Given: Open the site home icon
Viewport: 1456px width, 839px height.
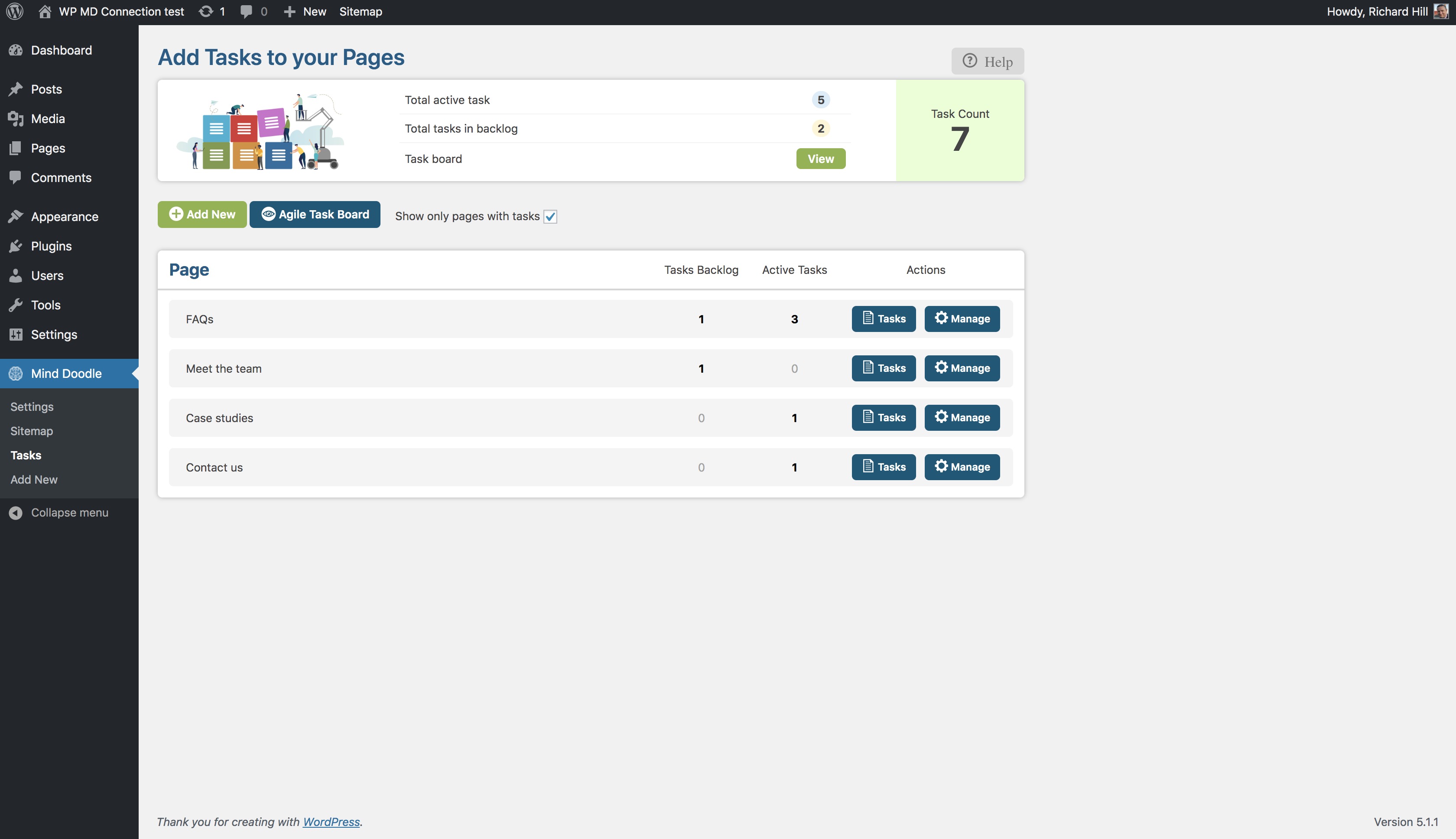Looking at the screenshot, I should 44,12.
